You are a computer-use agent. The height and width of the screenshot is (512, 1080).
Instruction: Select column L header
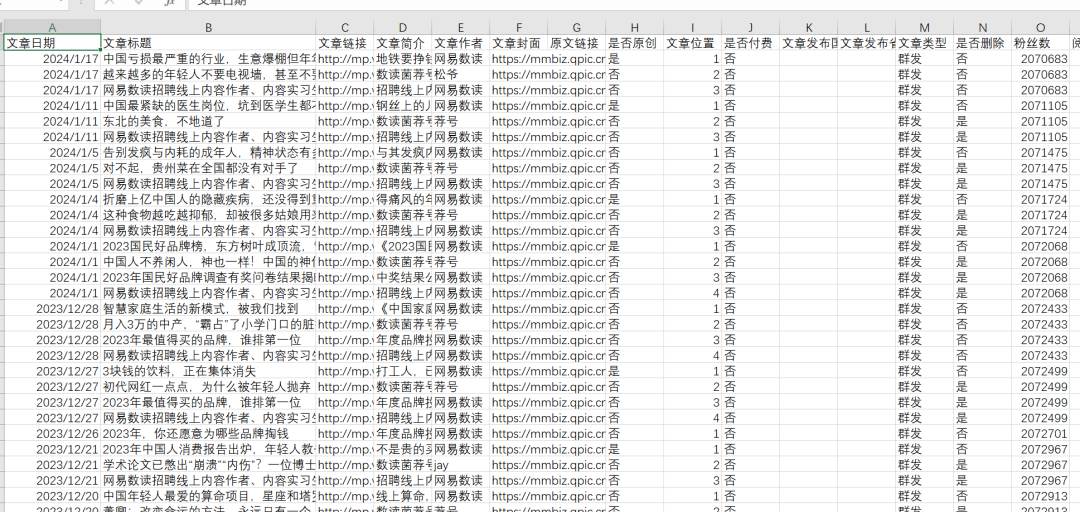[x=866, y=28]
